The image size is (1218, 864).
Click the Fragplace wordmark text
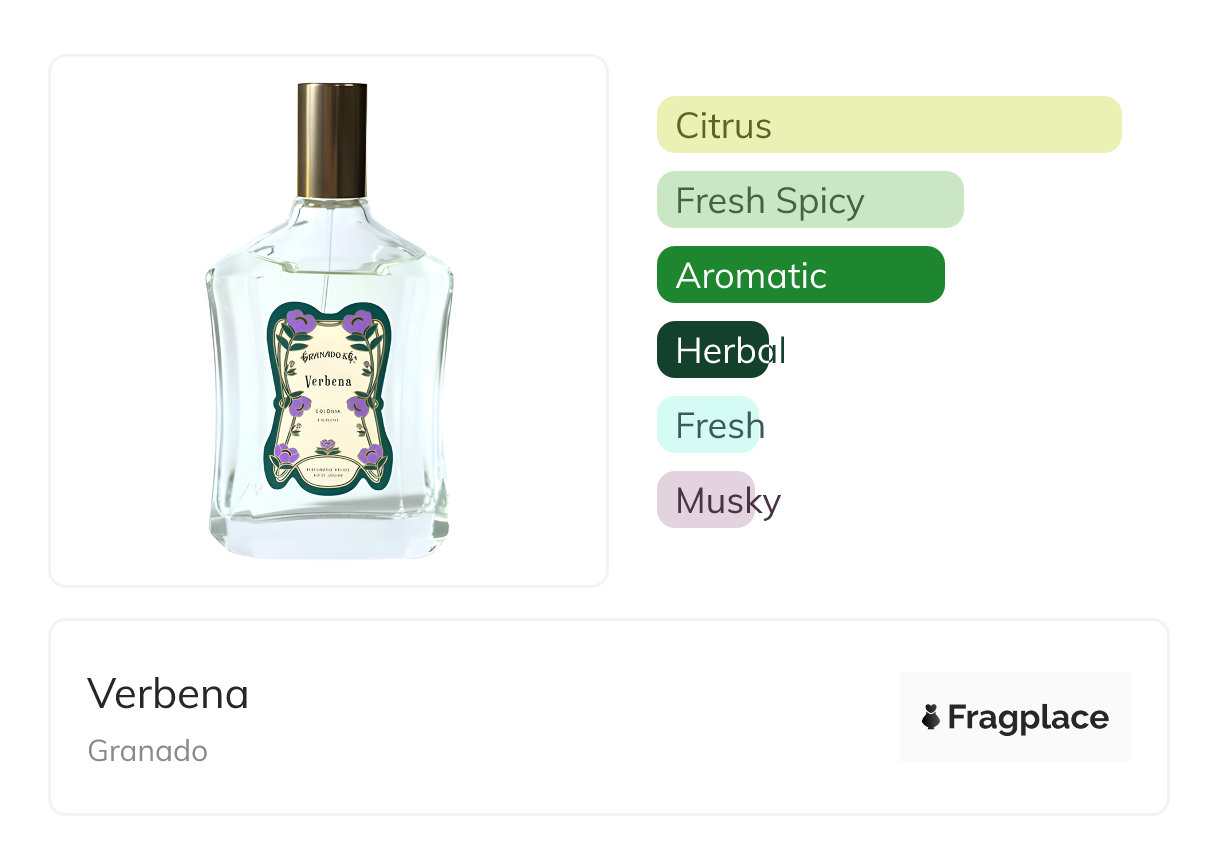[x=1028, y=717]
